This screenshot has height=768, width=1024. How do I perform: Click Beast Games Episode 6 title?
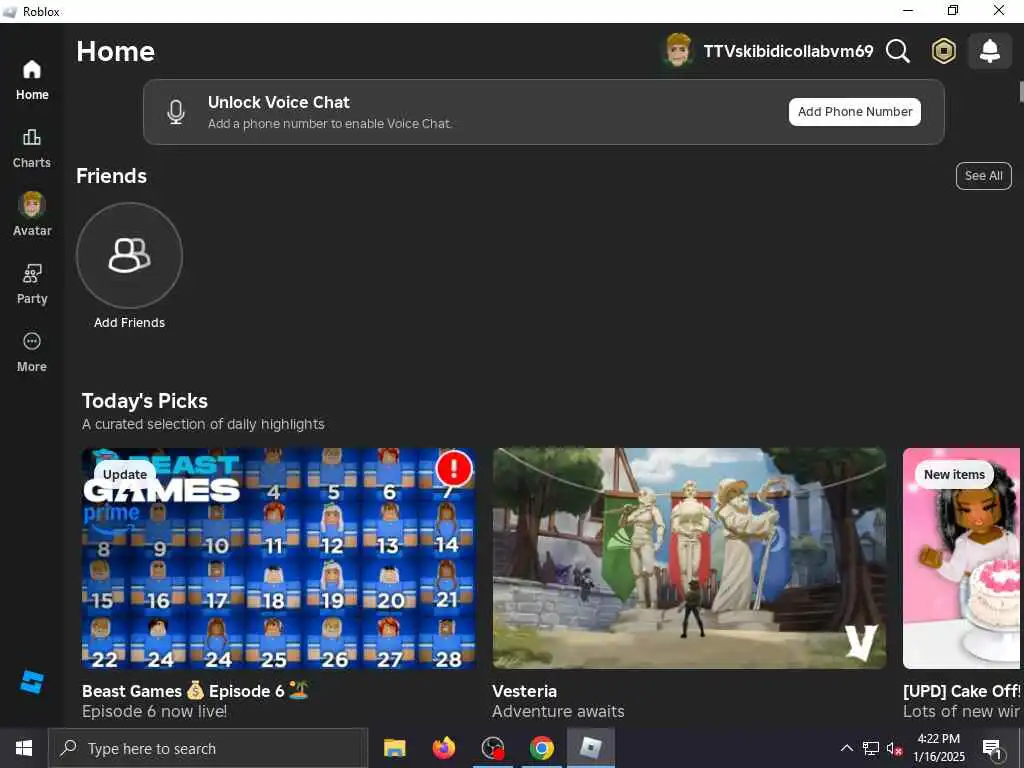[195, 691]
